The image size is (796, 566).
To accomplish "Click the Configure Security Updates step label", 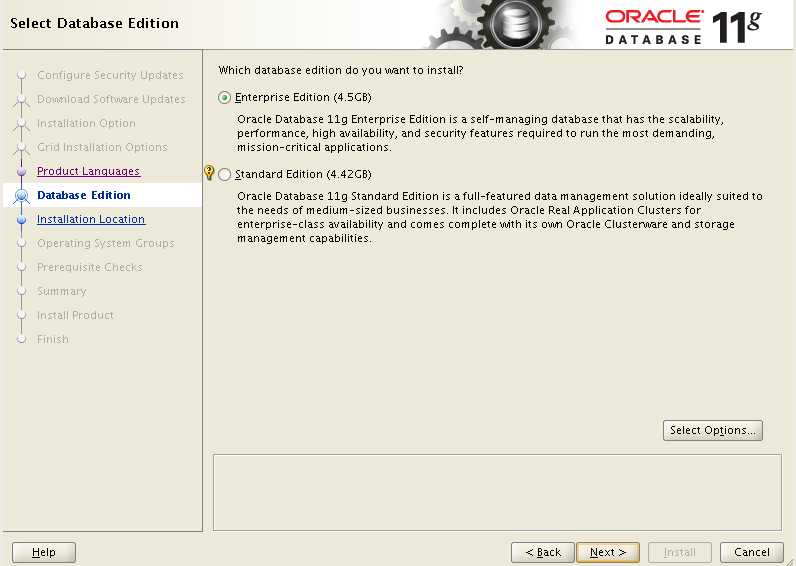I will (x=110, y=75).
